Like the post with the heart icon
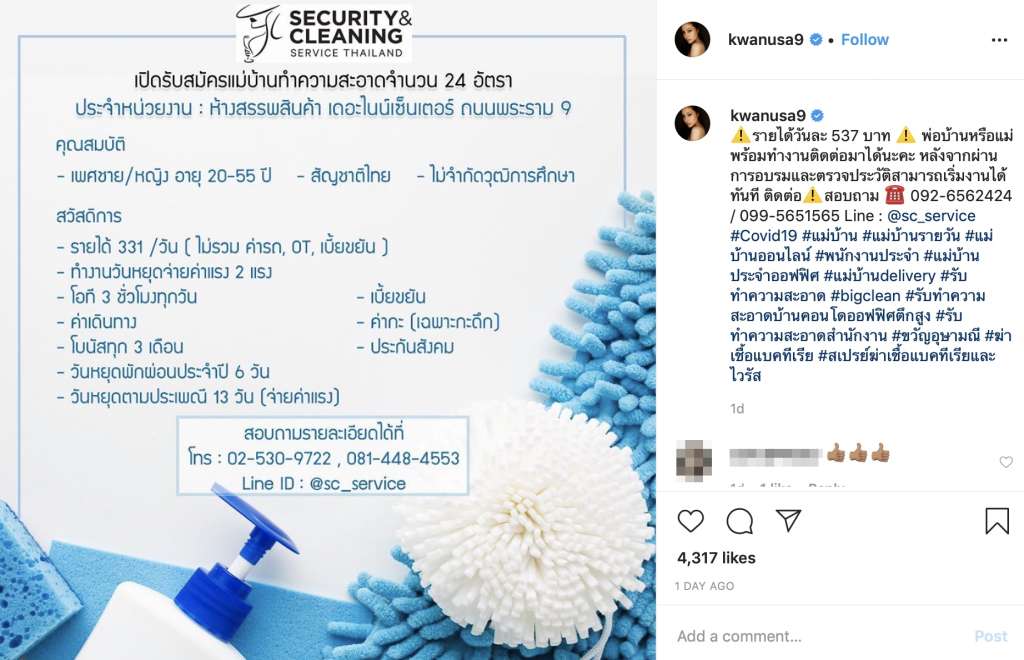1024x660 pixels. [690, 521]
